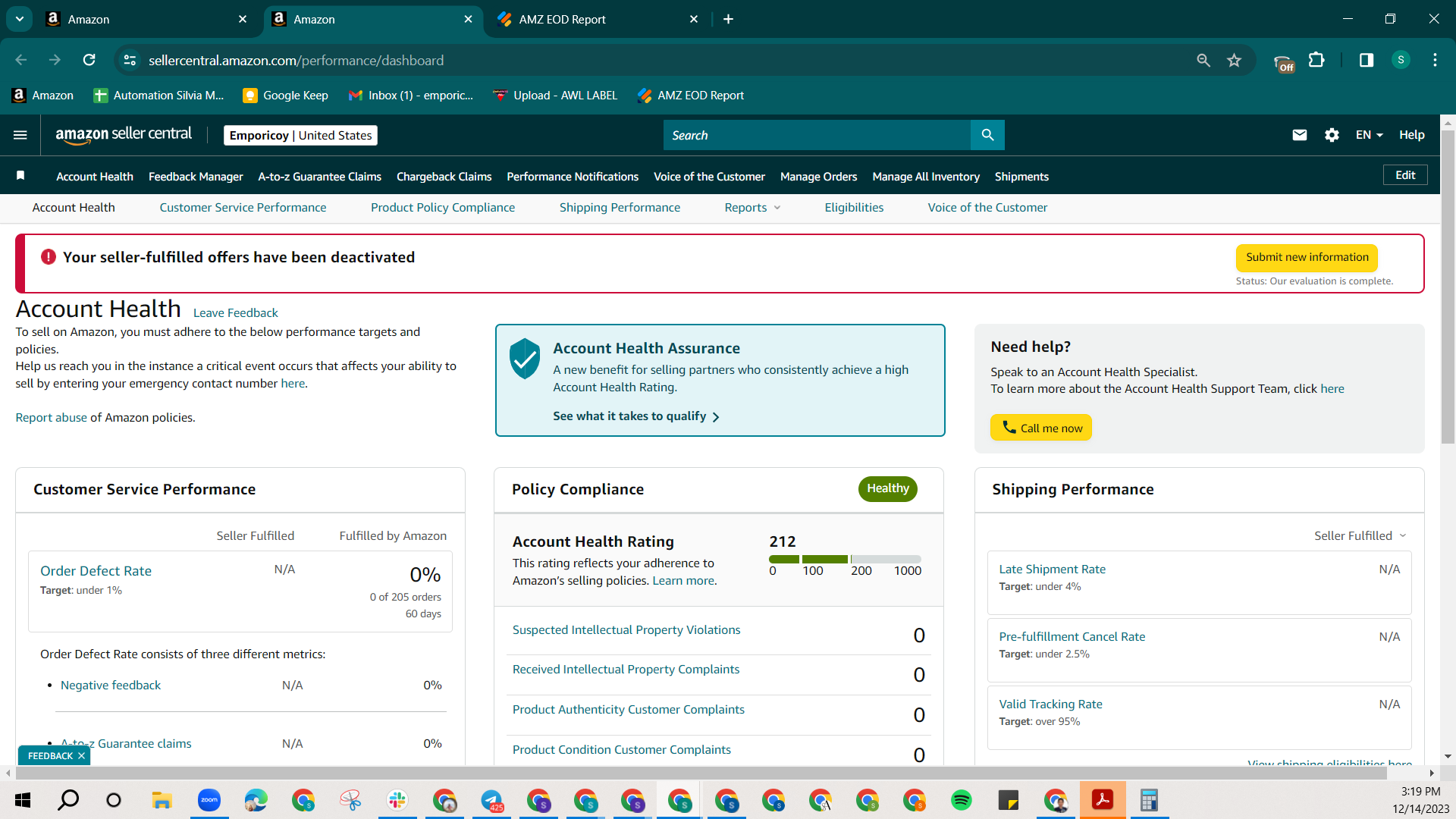This screenshot has height=819, width=1456.
Task: Click the Edit button in navigation bar
Action: pyautogui.click(x=1405, y=175)
